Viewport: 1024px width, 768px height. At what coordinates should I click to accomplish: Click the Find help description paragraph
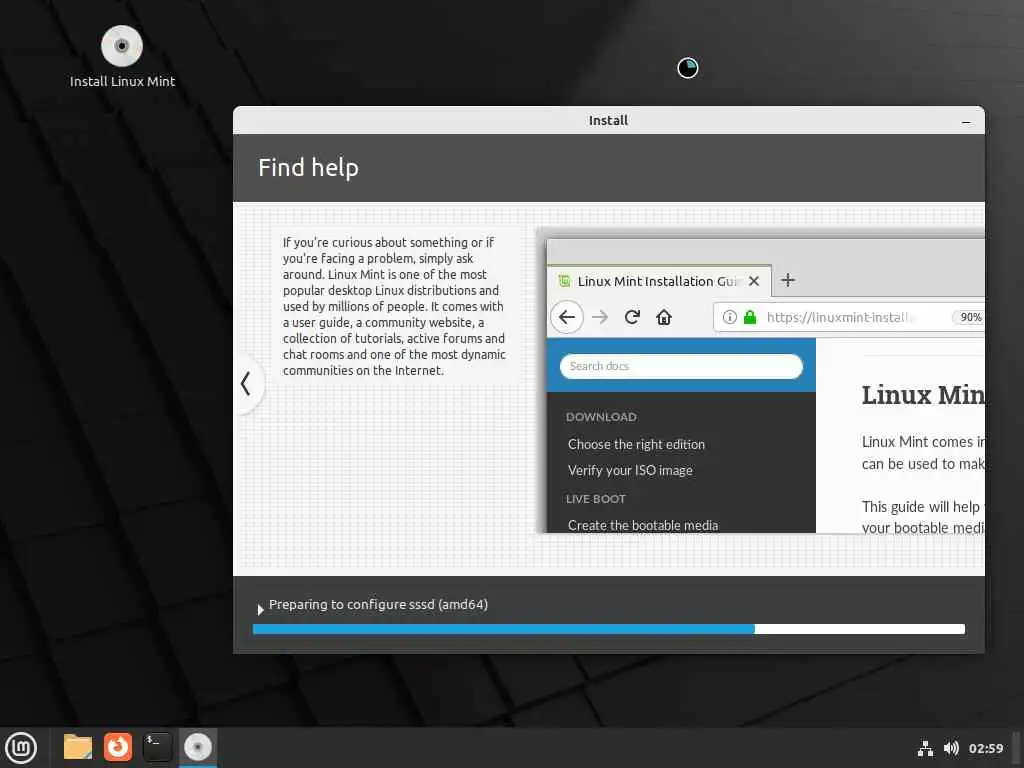[394, 306]
